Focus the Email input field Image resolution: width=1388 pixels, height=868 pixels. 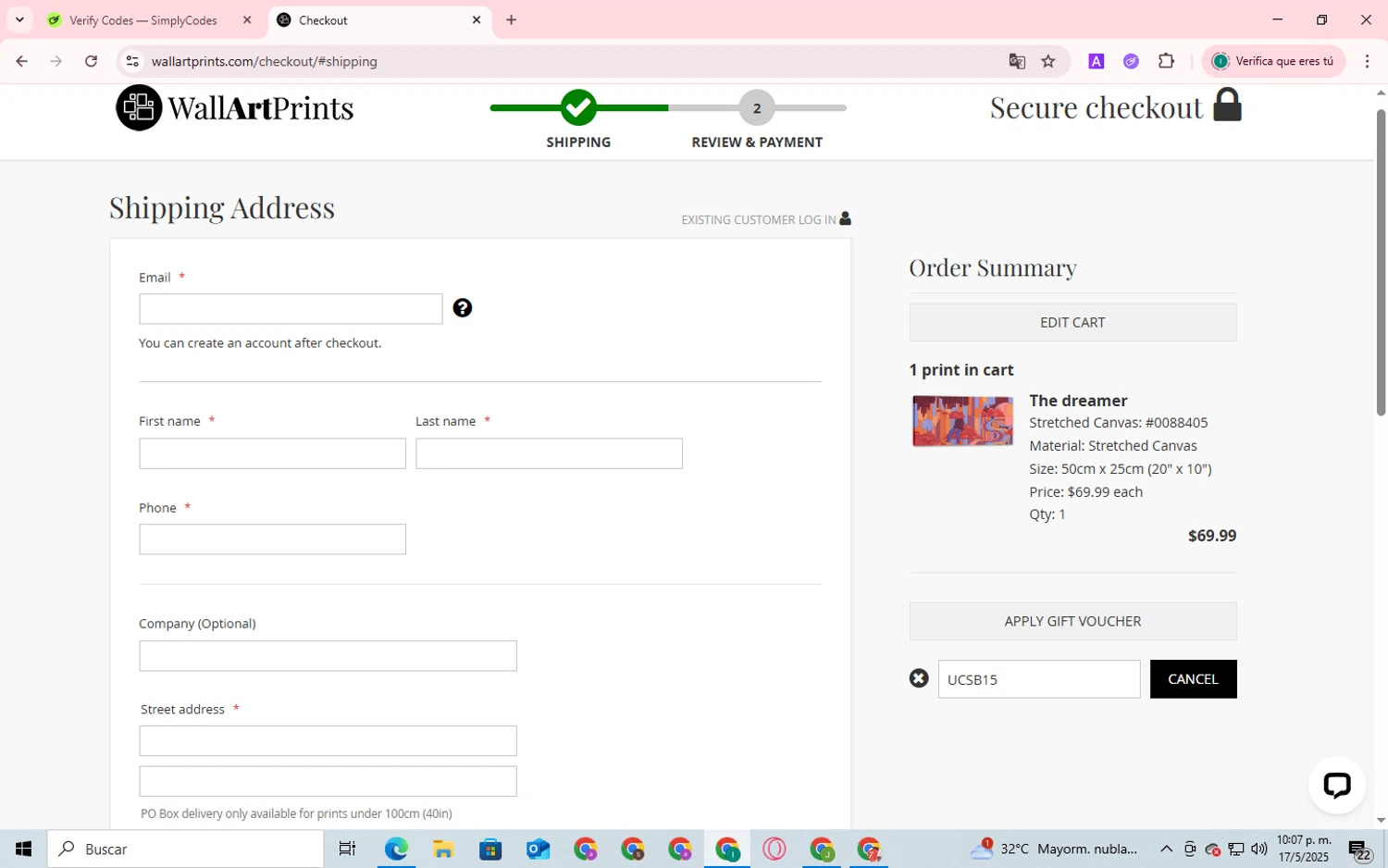click(291, 309)
